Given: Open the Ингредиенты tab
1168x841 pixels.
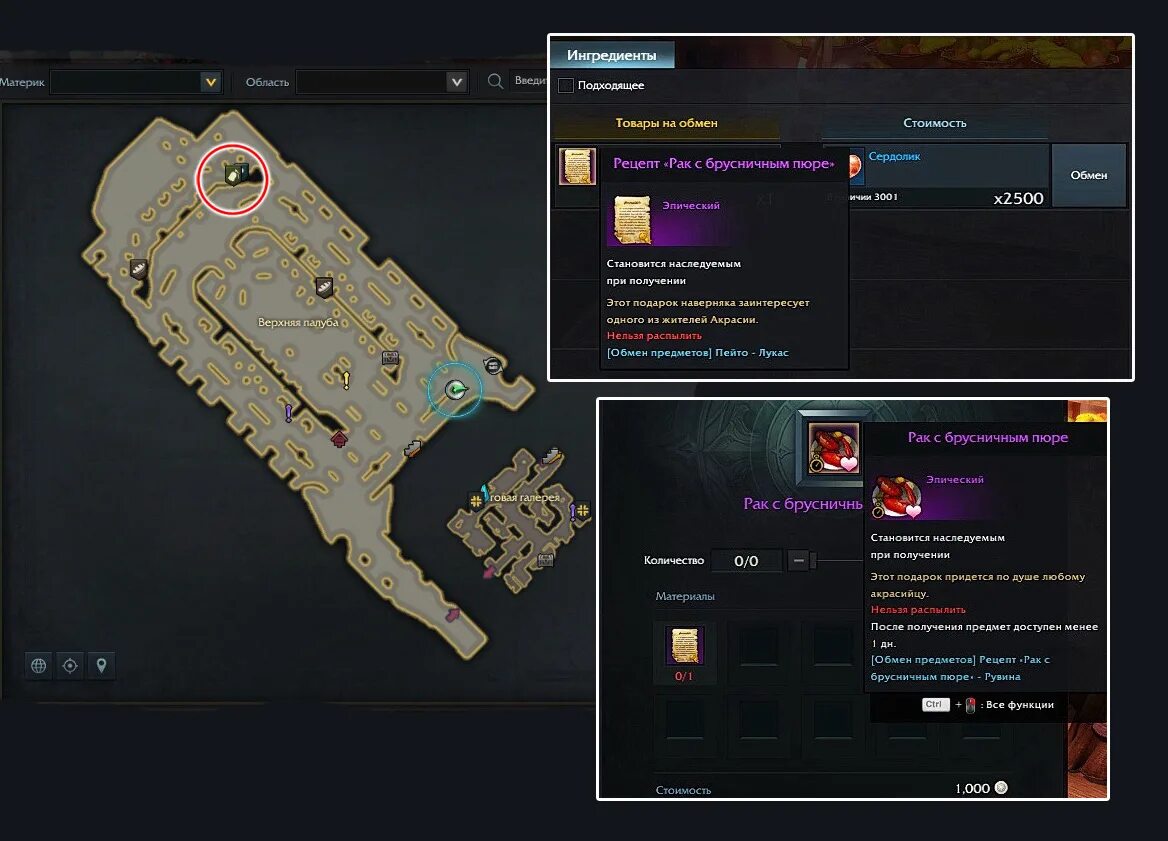Looking at the screenshot, I should [612, 55].
